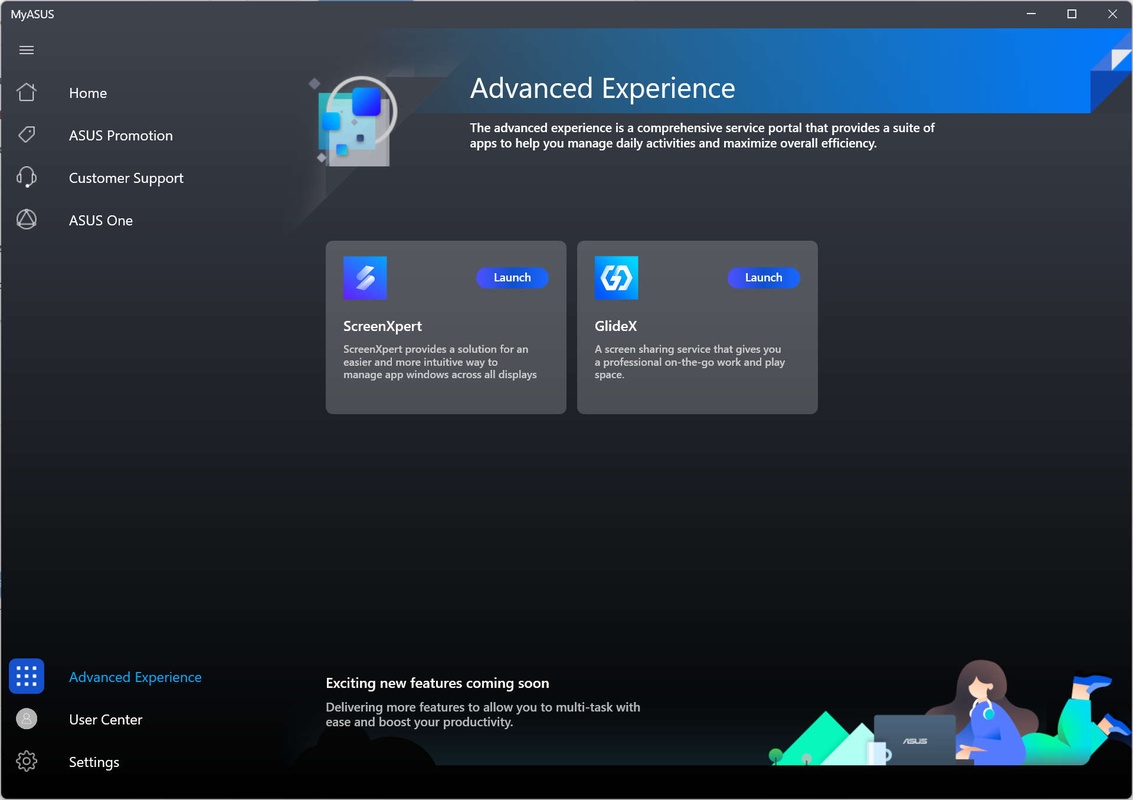Maximize the MyASUS window
This screenshot has height=800, width=1133.
pyautogui.click(x=1072, y=14)
